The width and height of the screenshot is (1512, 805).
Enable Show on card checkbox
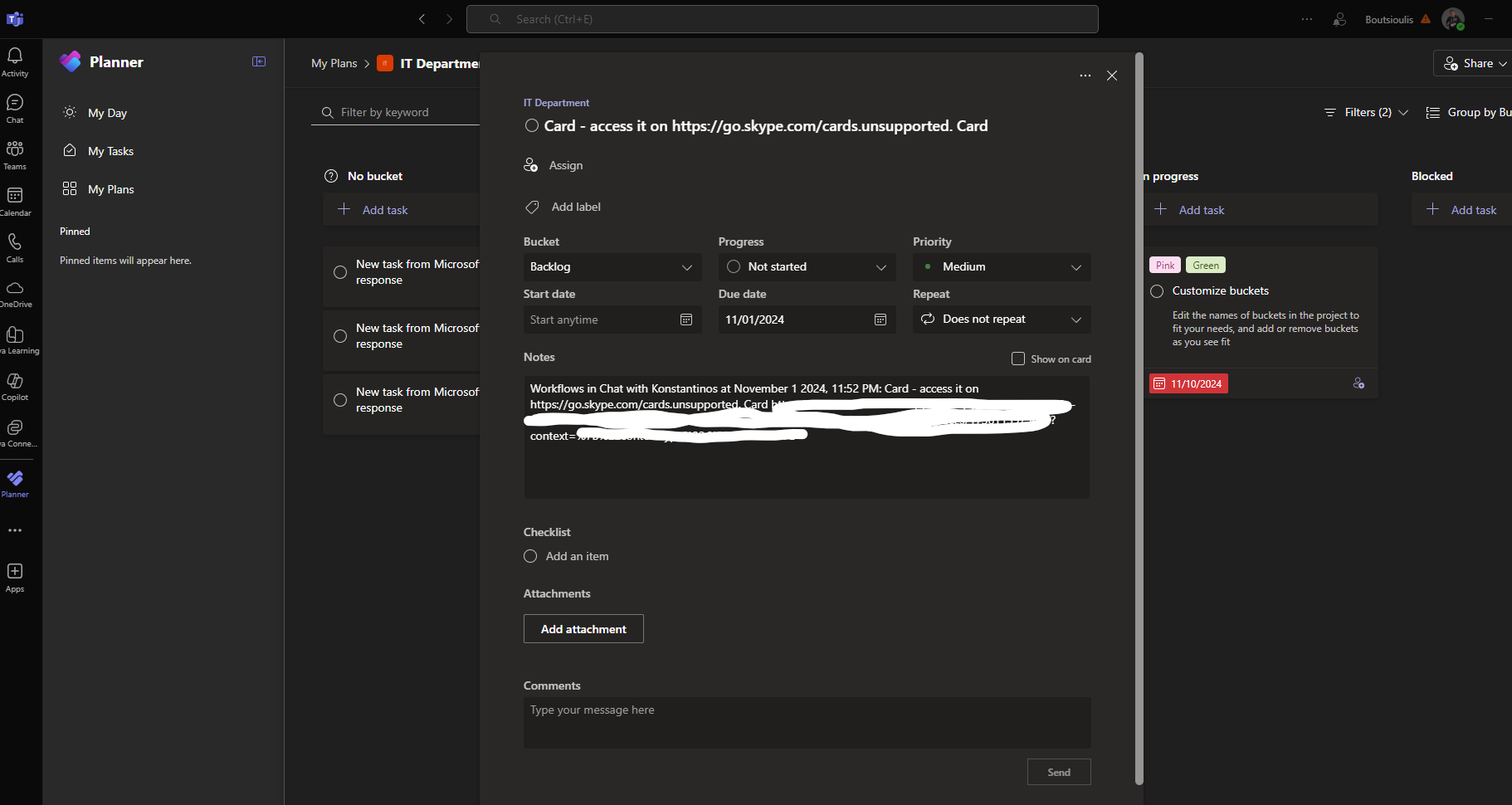tap(1018, 359)
